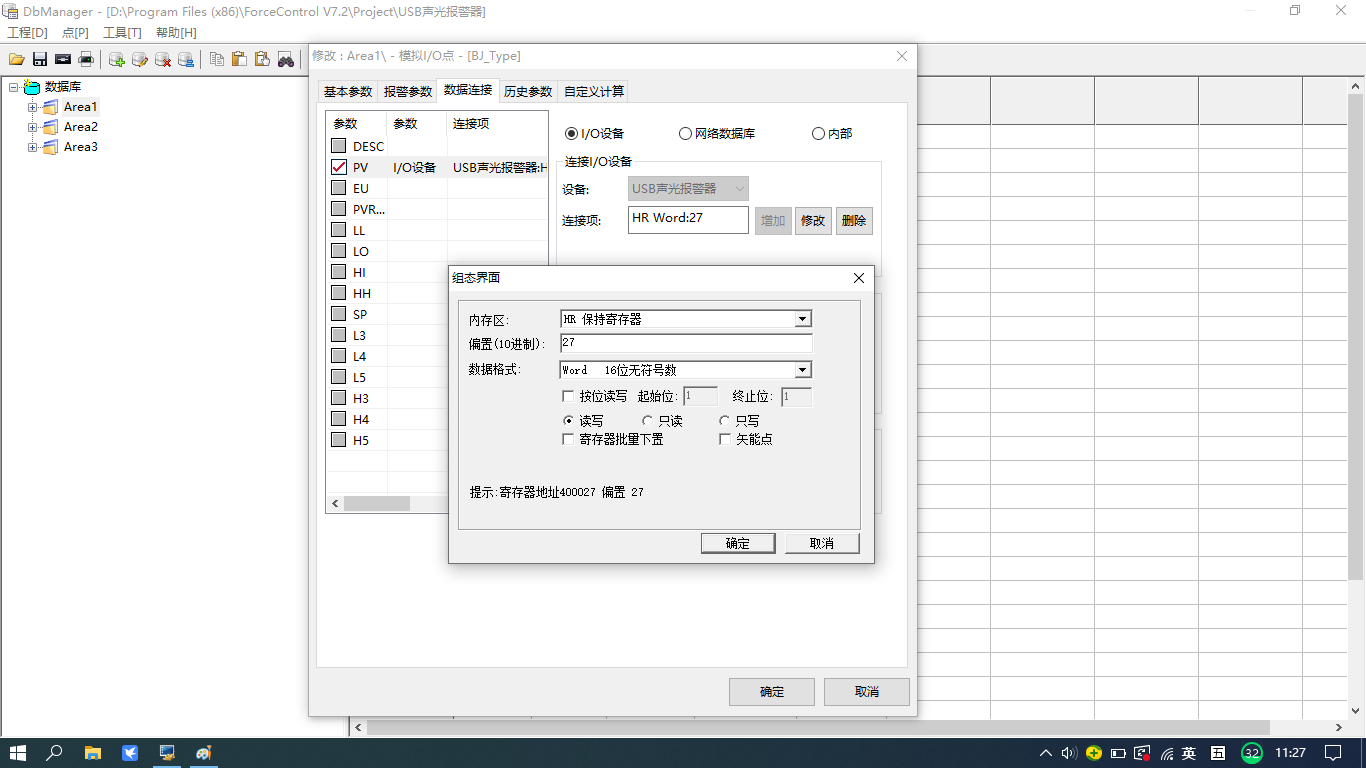This screenshot has height=768, width=1366.
Task: Tick the 寄存器批量下置 checkbox
Action: click(569, 439)
